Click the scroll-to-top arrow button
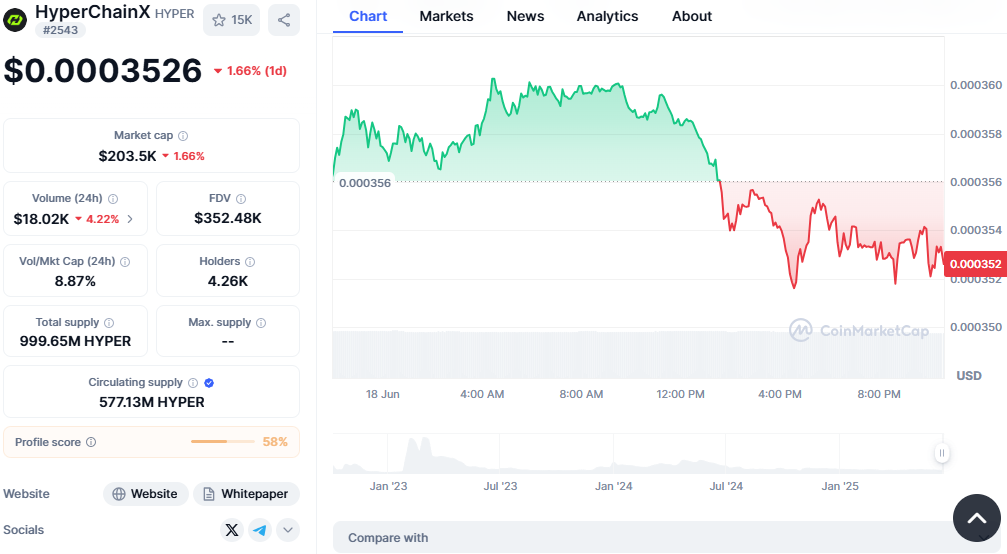The height and width of the screenshot is (554, 1007). 977,518
